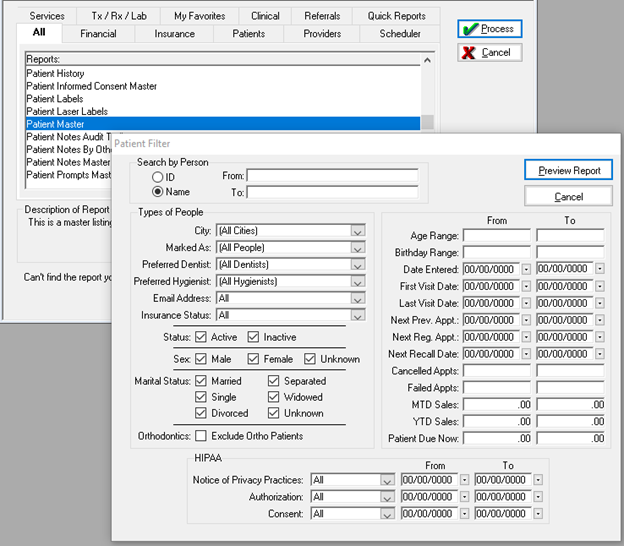
Task: Select Patient History in reports list
Action: pyautogui.click(x=223, y=73)
